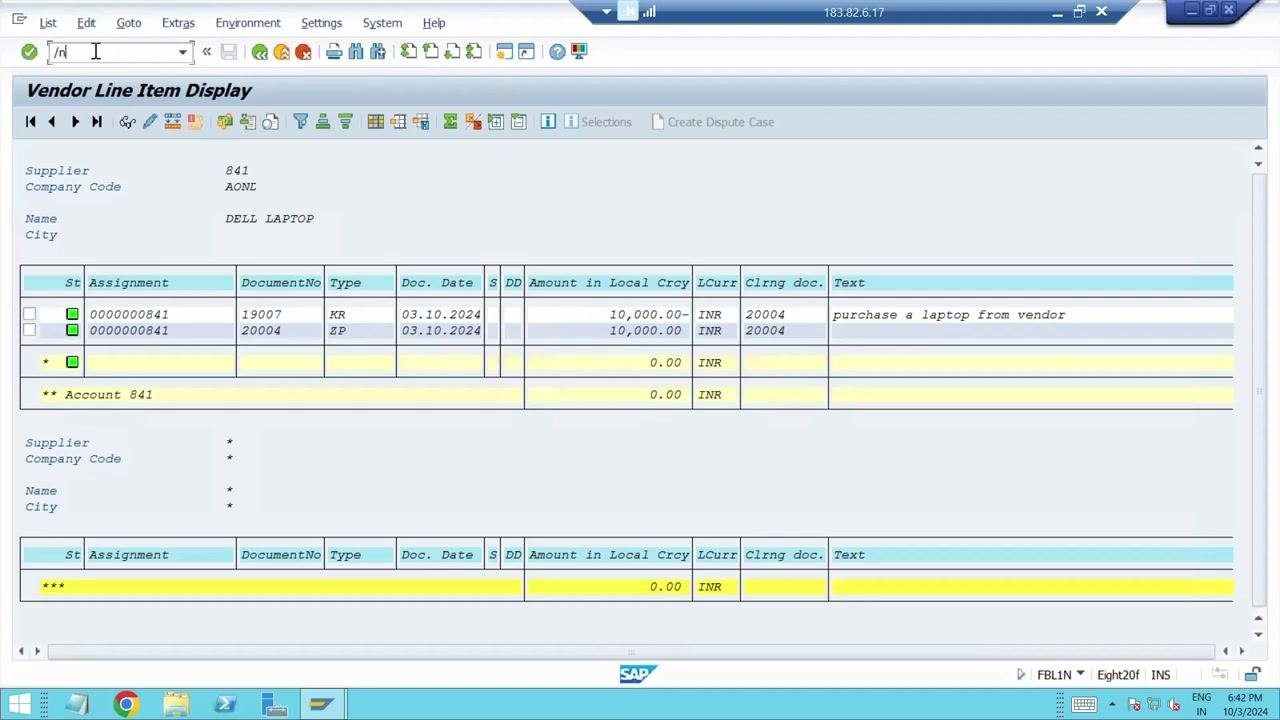Go to last page arrow icon
1280x720 pixels.
tap(97, 122)
